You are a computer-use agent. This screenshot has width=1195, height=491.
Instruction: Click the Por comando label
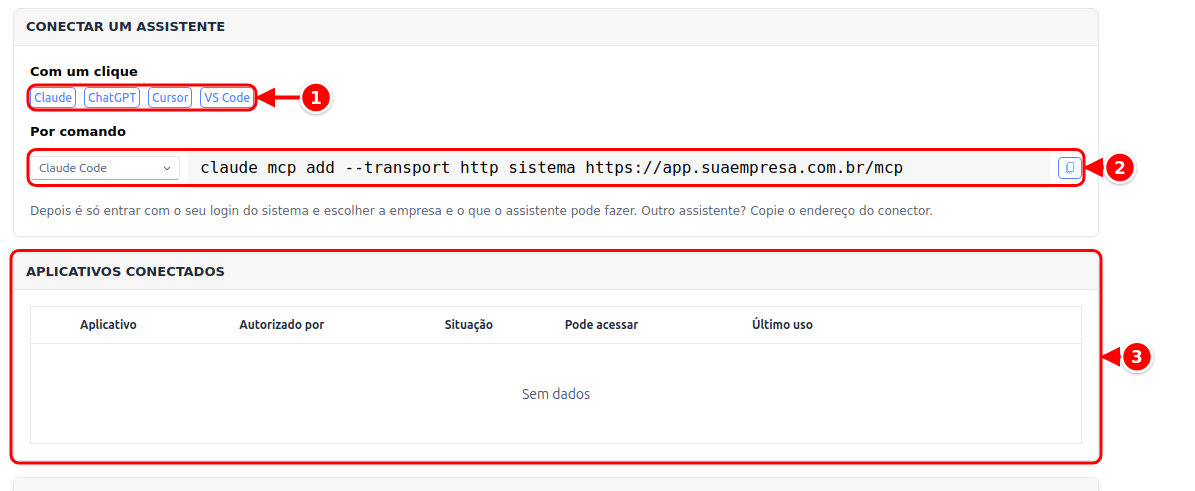pos(78,132)
